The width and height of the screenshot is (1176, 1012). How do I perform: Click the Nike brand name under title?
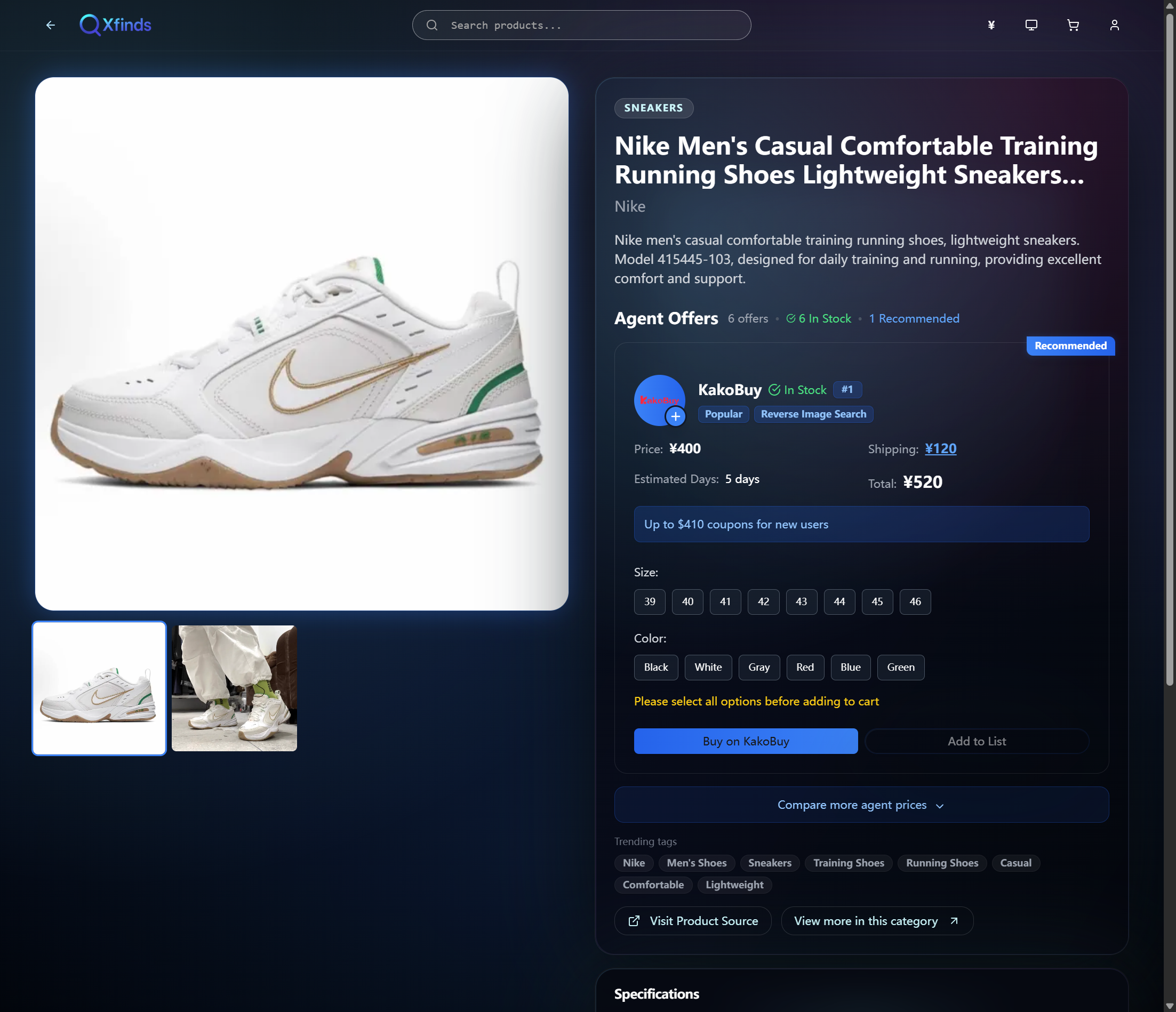click(630, 206)
